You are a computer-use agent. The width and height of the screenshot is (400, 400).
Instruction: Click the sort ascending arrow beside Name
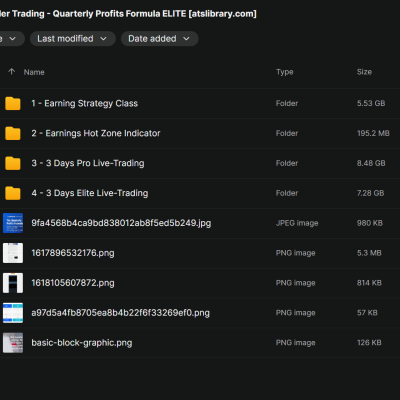(x=12, y=72)
